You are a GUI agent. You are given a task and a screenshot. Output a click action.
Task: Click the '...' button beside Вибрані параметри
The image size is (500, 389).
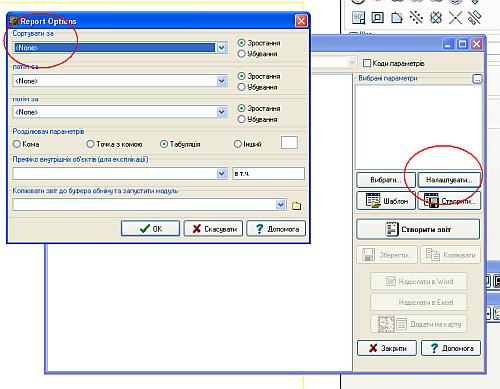pos(477,79)
